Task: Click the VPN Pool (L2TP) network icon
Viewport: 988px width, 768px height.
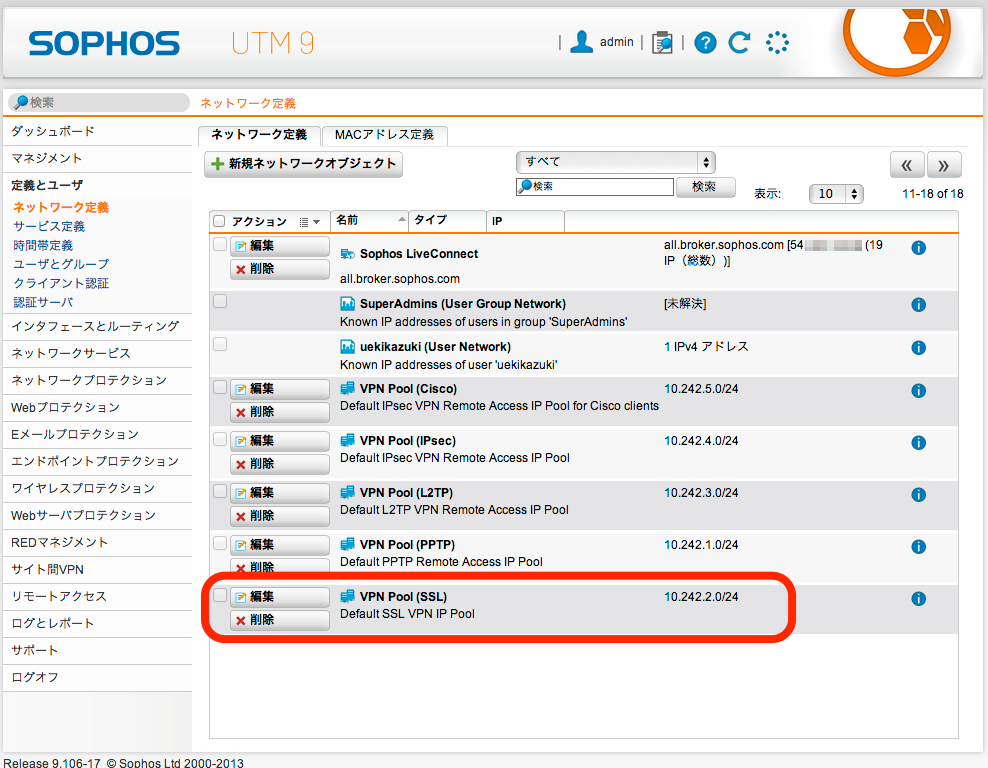Action: pyautogui.click(x=347, y=492)
